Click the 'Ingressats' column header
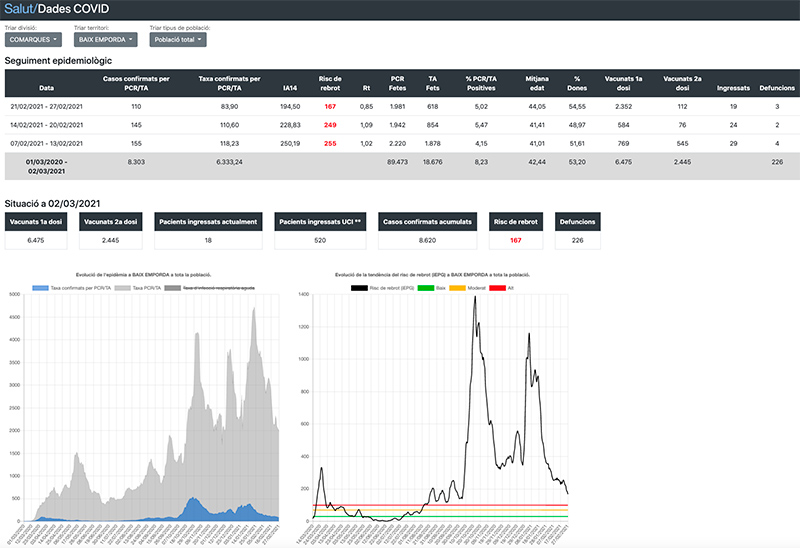 tap(733, 88)
